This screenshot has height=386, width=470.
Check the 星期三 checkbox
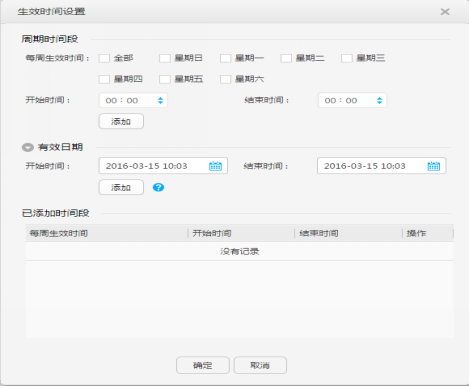(x=347, y=58)
